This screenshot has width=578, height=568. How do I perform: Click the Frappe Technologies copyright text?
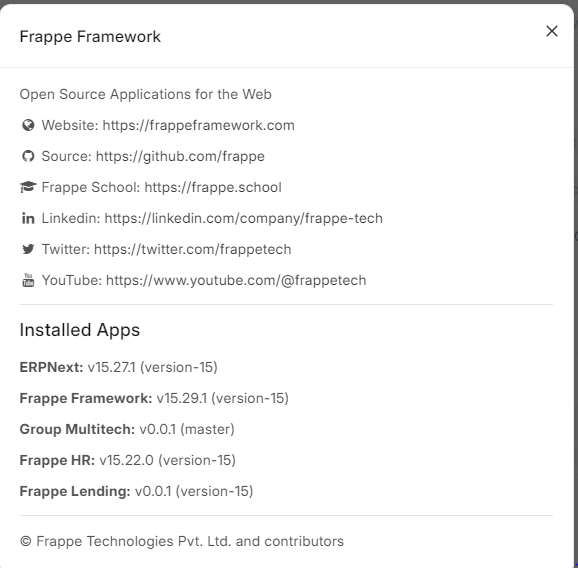(182, 541)
